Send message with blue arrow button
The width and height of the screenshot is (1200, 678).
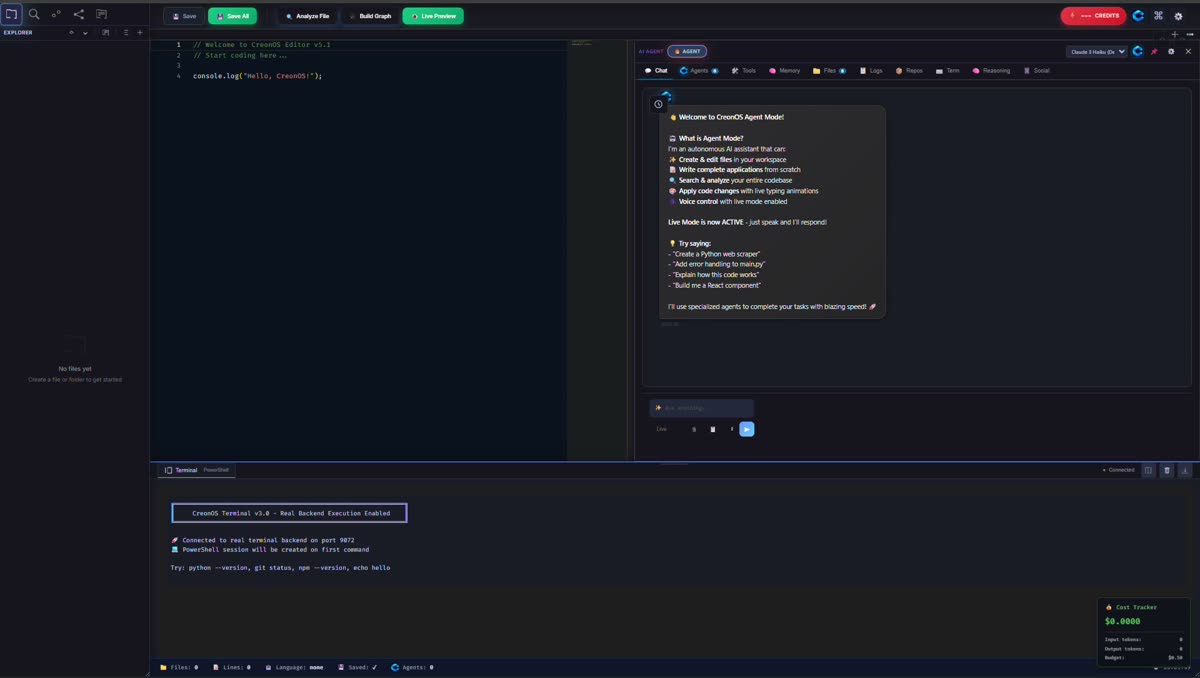[747, 429]
